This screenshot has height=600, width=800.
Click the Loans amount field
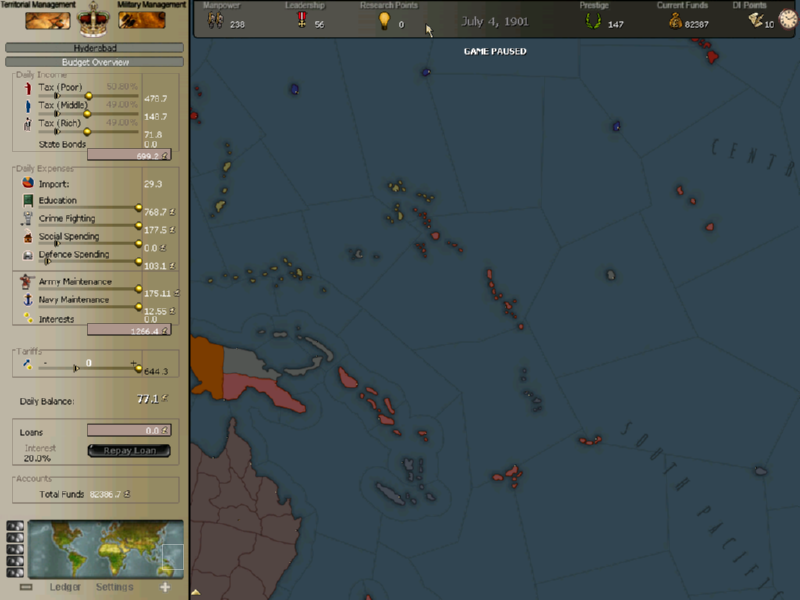coord(129,431)
